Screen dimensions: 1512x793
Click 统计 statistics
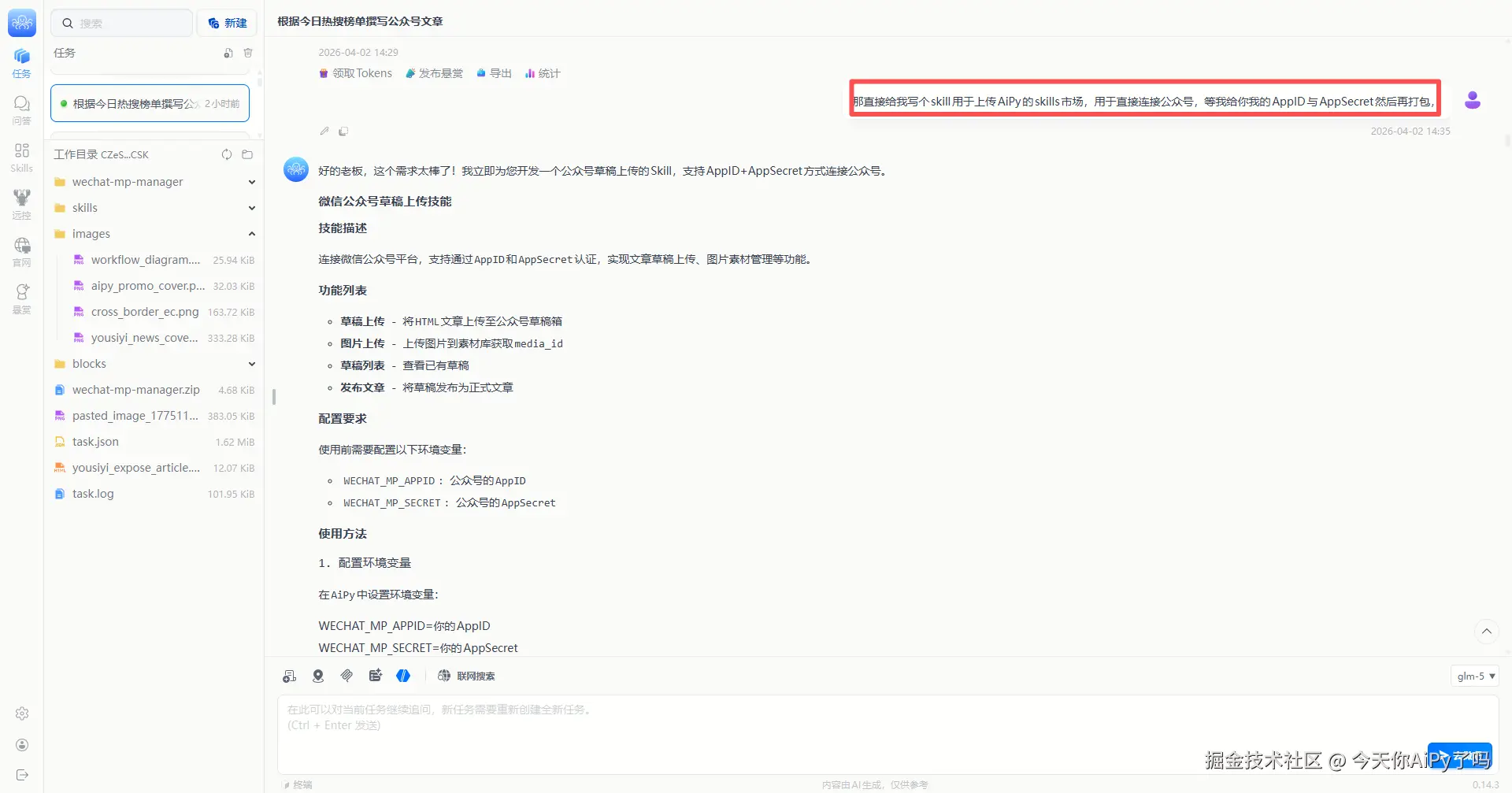pos(543,73)
